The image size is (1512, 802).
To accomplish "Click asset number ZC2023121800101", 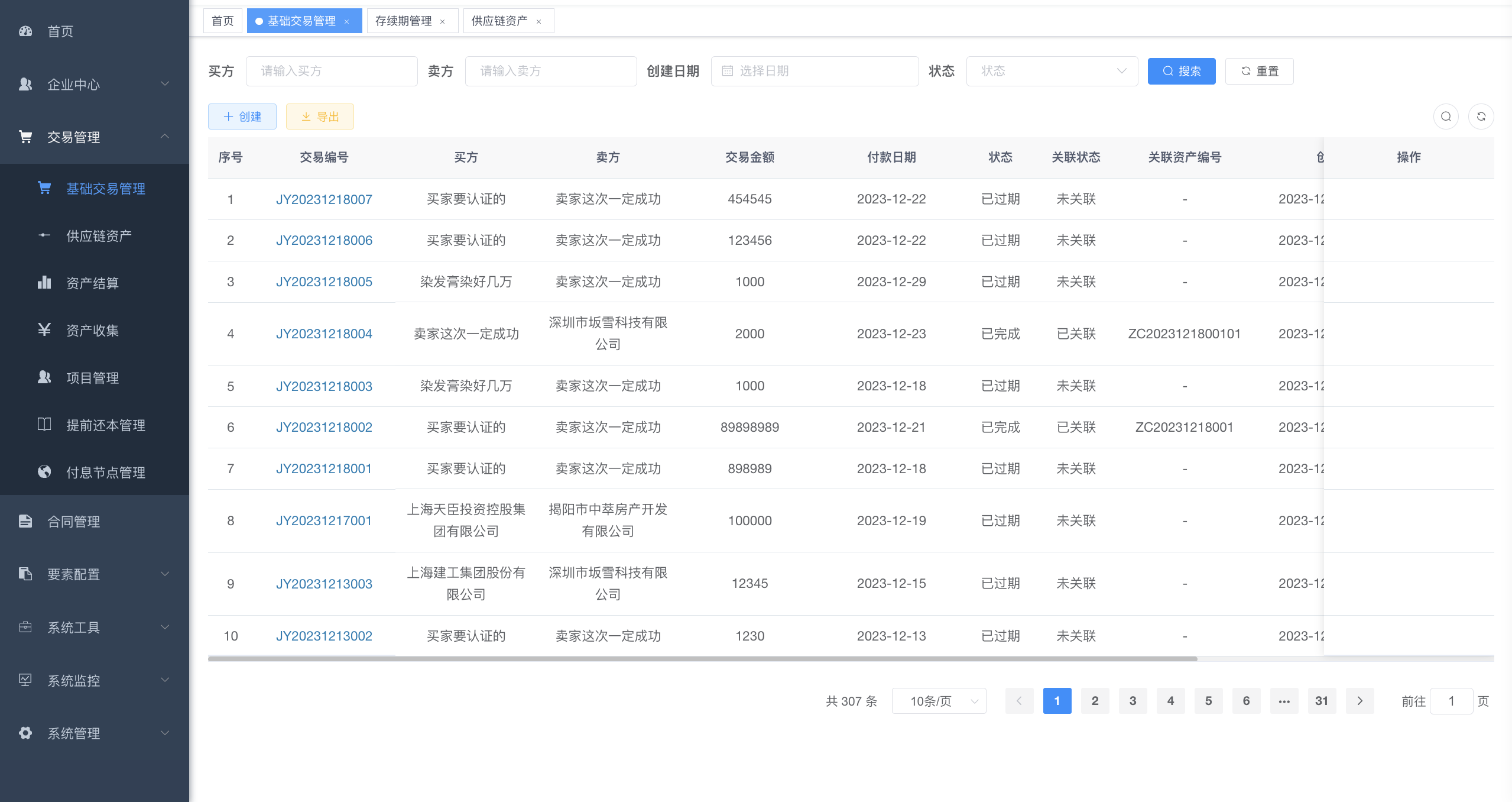I will coord(1184,334).
